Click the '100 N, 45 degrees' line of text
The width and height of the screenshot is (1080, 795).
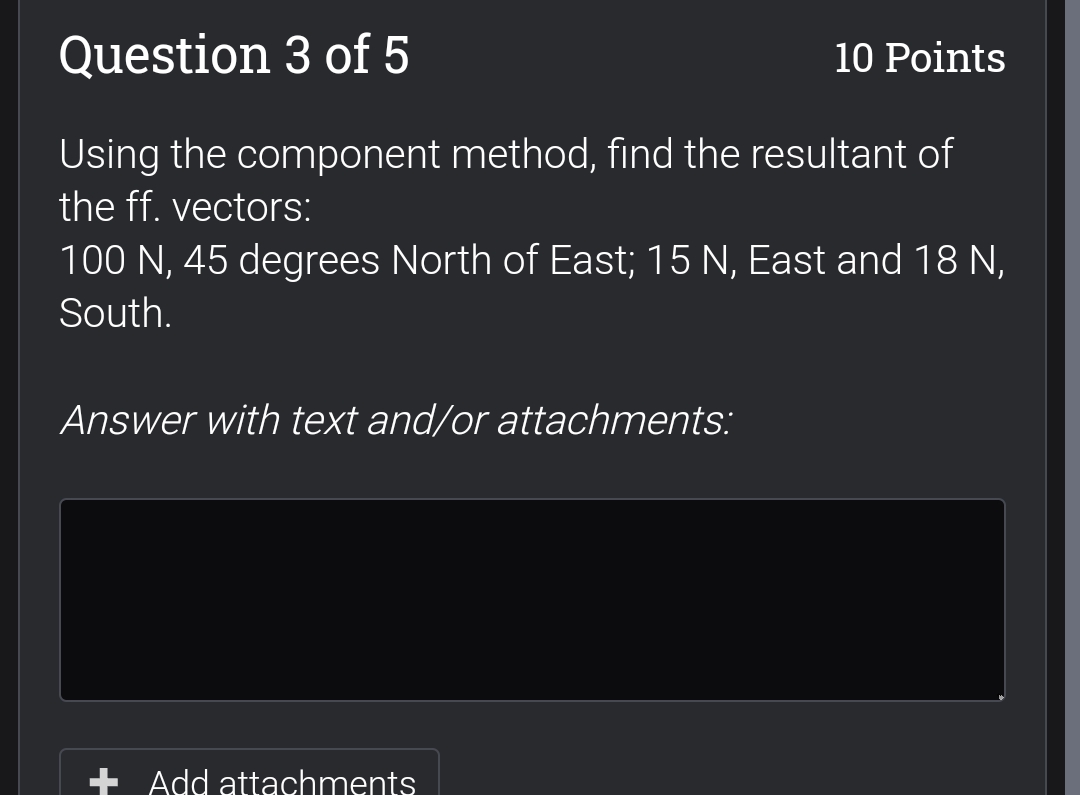(x=532, y=260)
